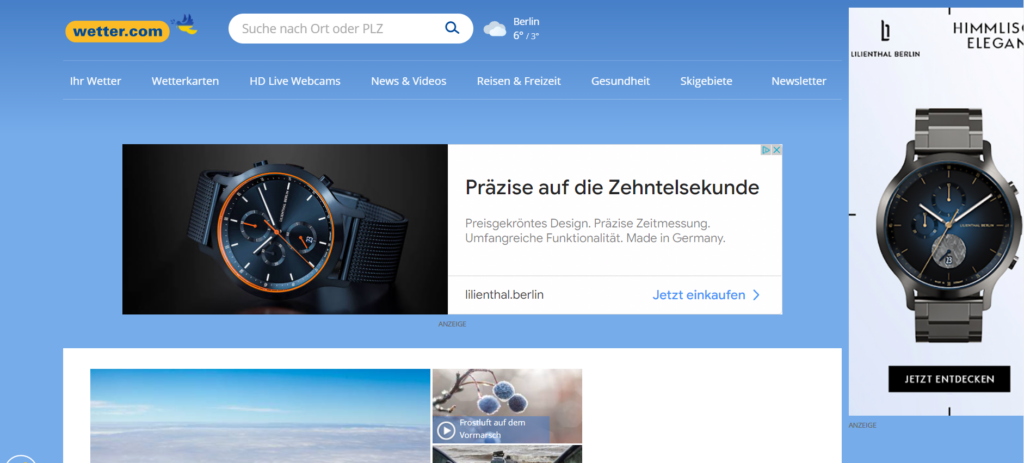Open HD Live Webcams section
Viewport: 1024px width, 463px height.
tap(294, 81)
